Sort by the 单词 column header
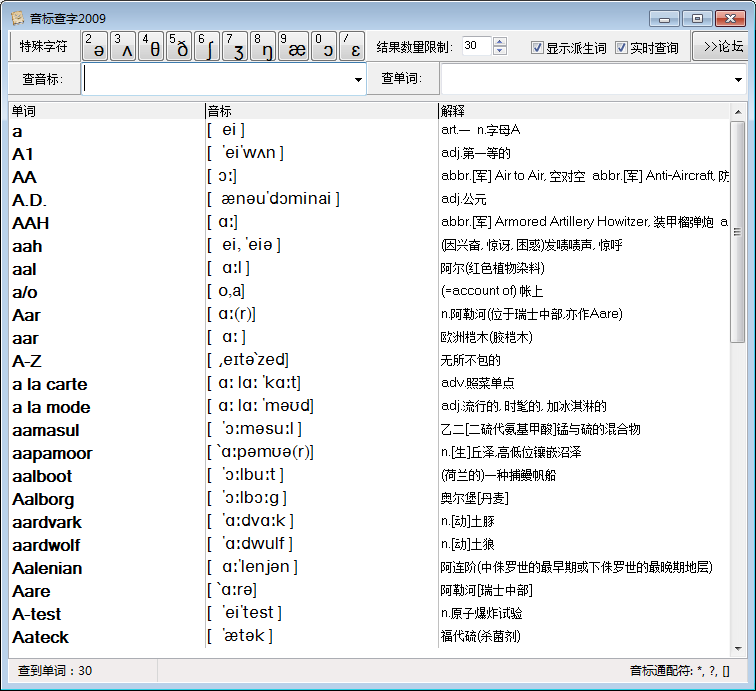 click(107, 111)
